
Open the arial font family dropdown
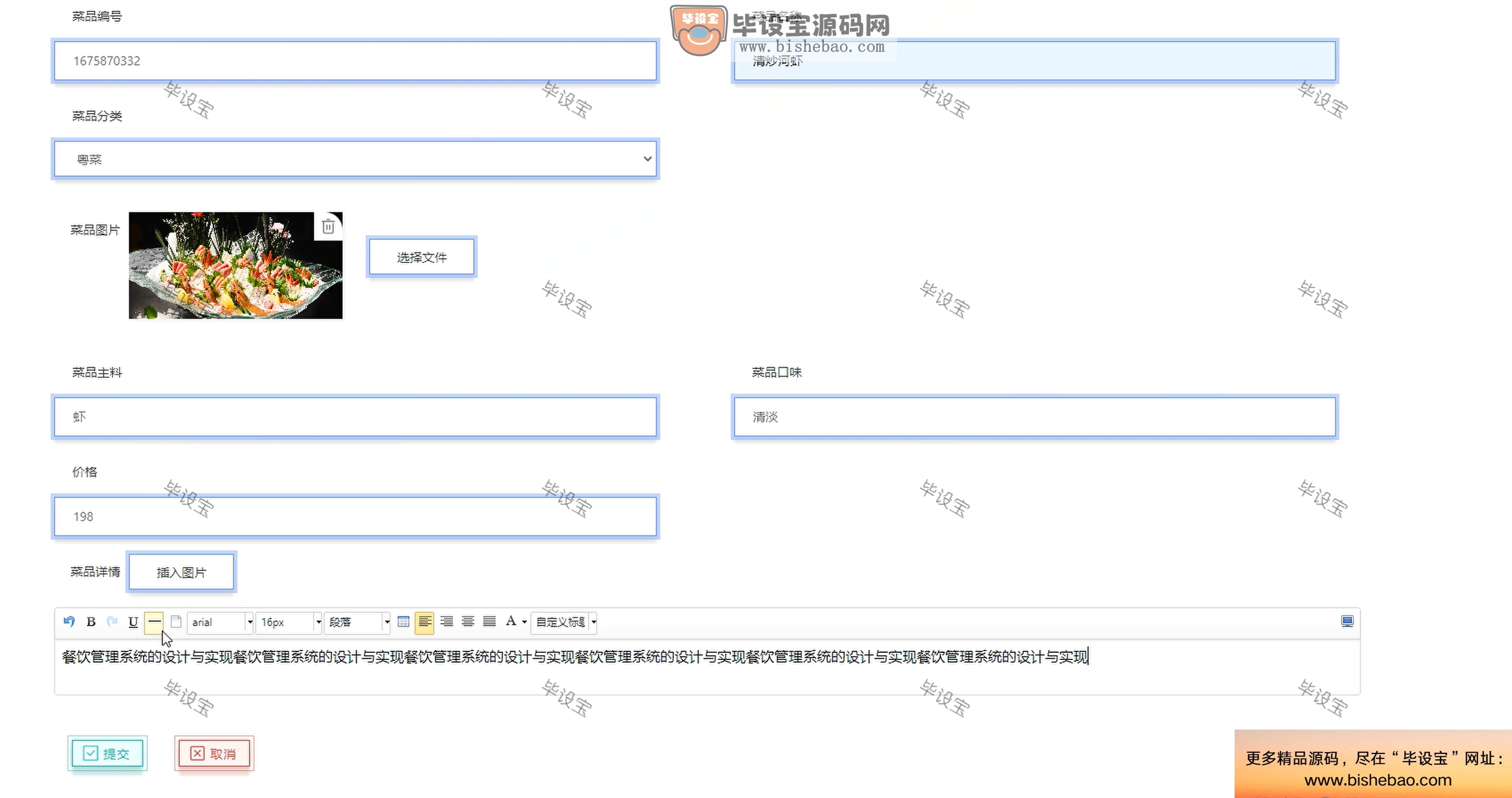coord(220,622)
